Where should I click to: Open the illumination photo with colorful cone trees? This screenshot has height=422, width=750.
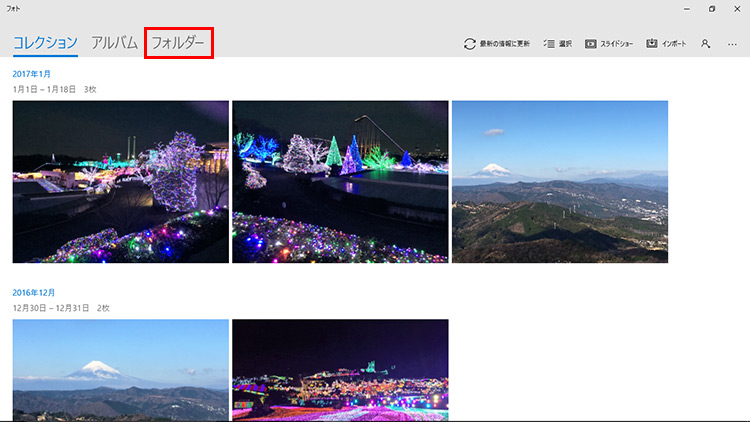point(340,181)
